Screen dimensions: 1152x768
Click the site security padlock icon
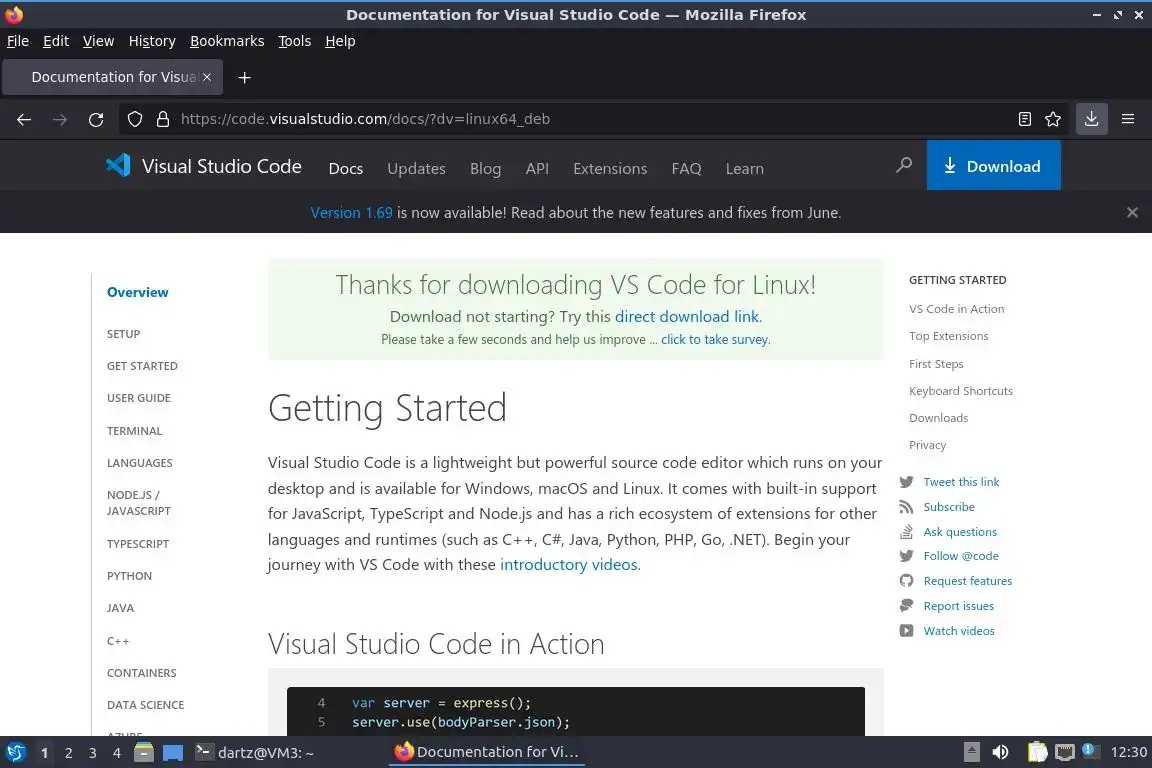(x=163, y=119)
